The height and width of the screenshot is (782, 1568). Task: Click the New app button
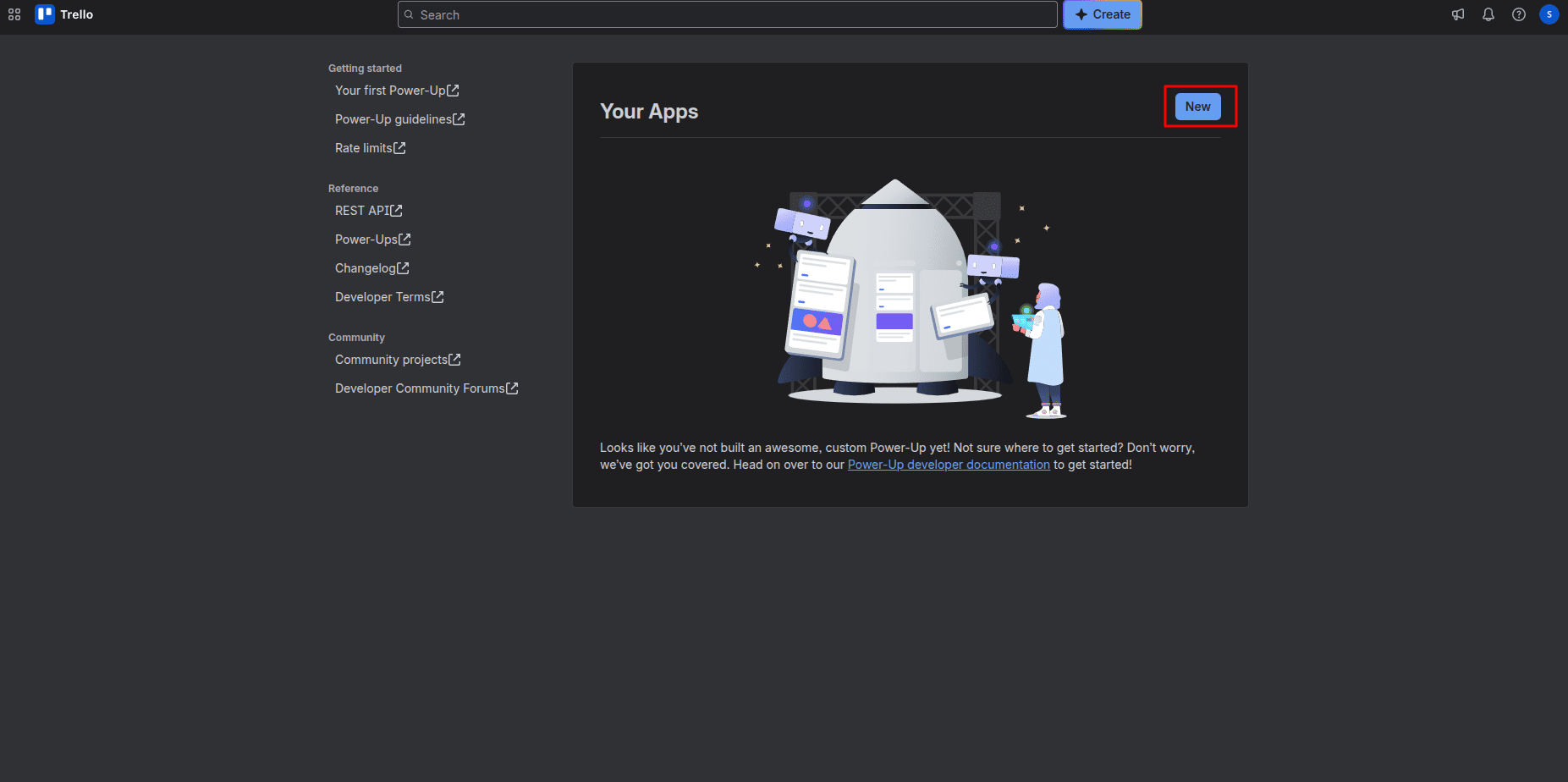(1197, 107)
